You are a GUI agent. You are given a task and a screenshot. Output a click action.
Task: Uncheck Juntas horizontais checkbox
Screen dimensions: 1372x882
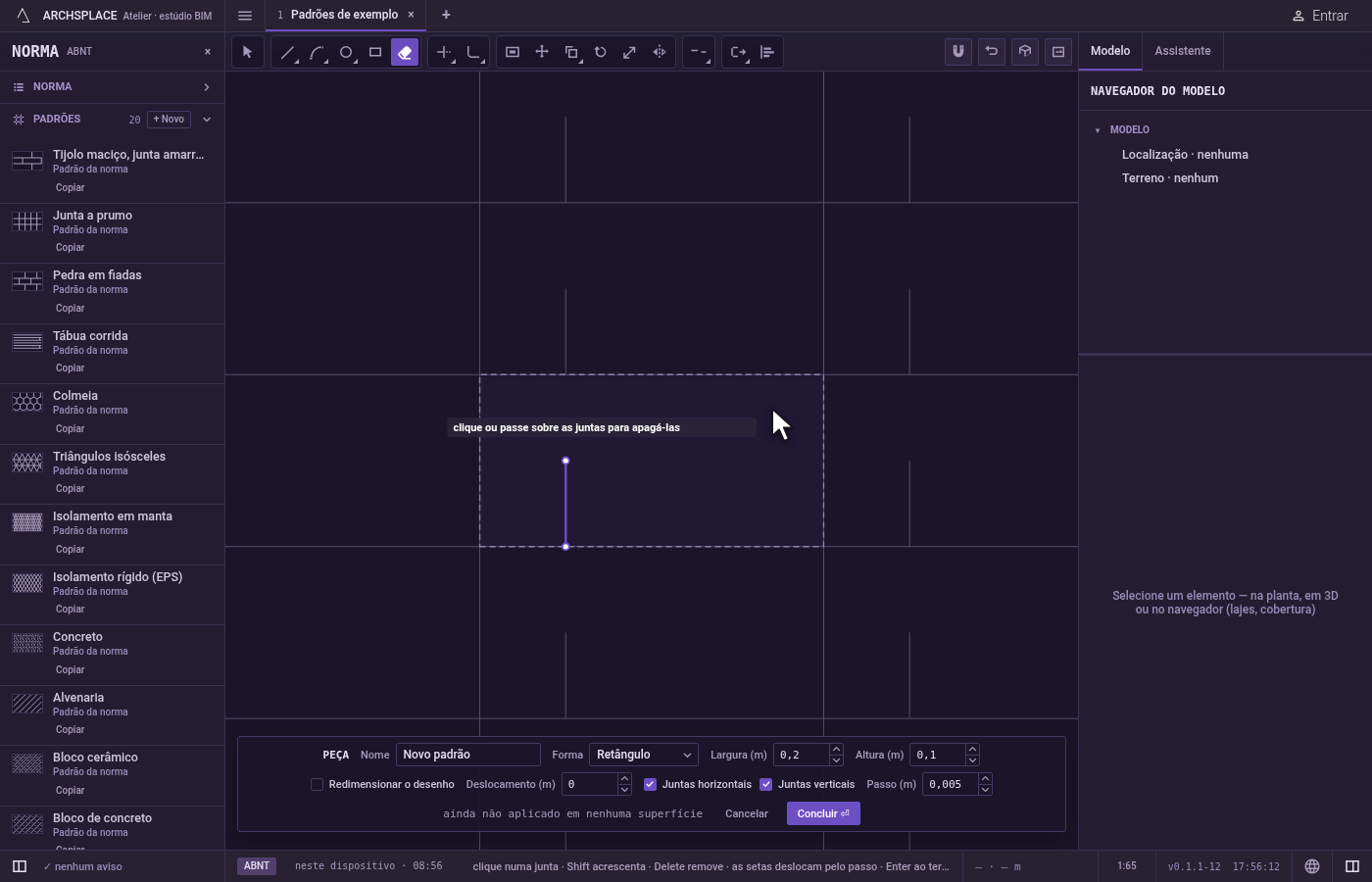(x=650, y=784)
